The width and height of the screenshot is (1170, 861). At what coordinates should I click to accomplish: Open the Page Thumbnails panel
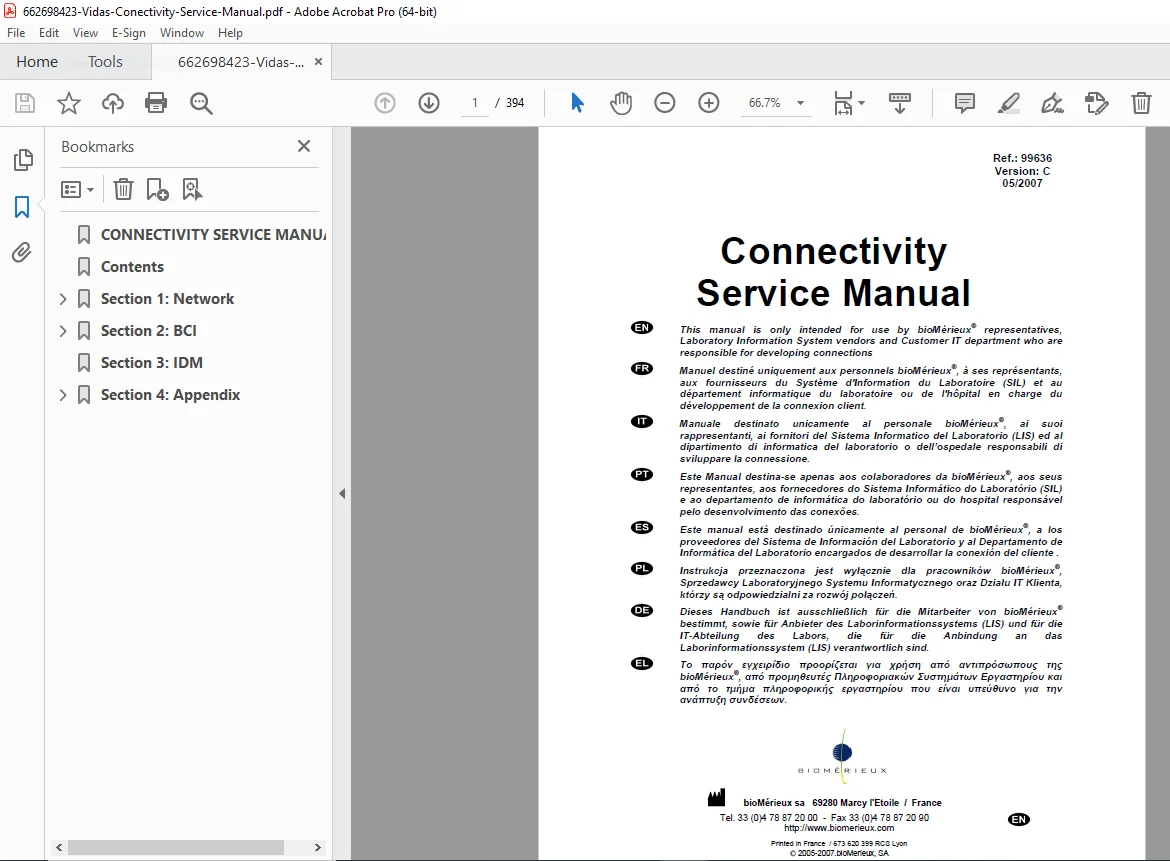pyautogui.click(x=23, y=160)
